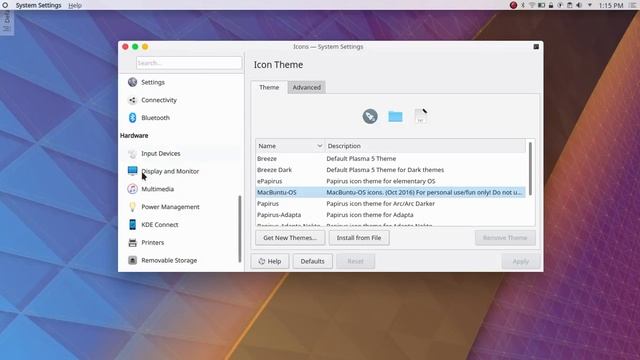
Task: Select the Breeze Dark theme row
Action: tap(391, 170)
